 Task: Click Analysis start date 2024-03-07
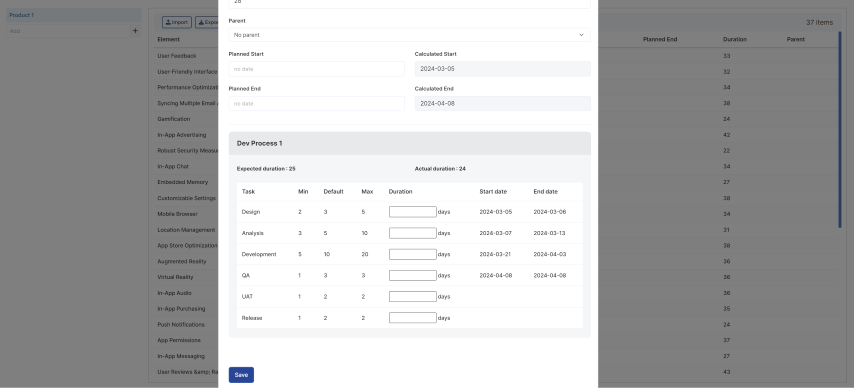[496, 233]
